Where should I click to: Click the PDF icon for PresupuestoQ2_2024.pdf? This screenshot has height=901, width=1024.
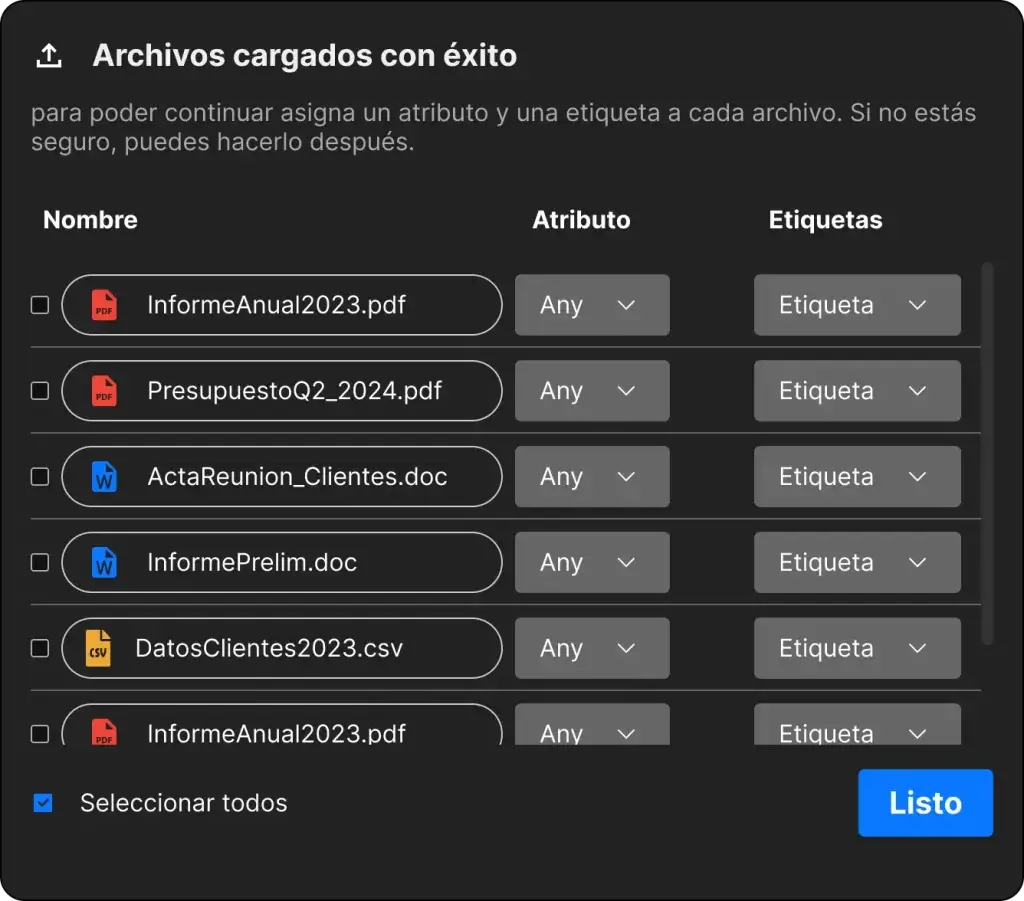tap(104, 391)
